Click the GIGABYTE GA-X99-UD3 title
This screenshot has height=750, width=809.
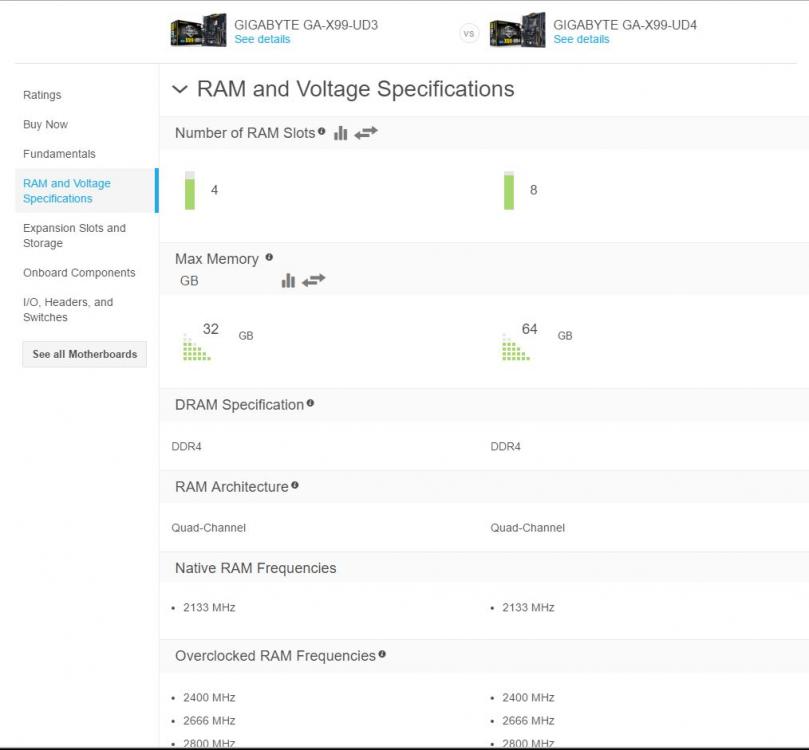pos(306,25)
